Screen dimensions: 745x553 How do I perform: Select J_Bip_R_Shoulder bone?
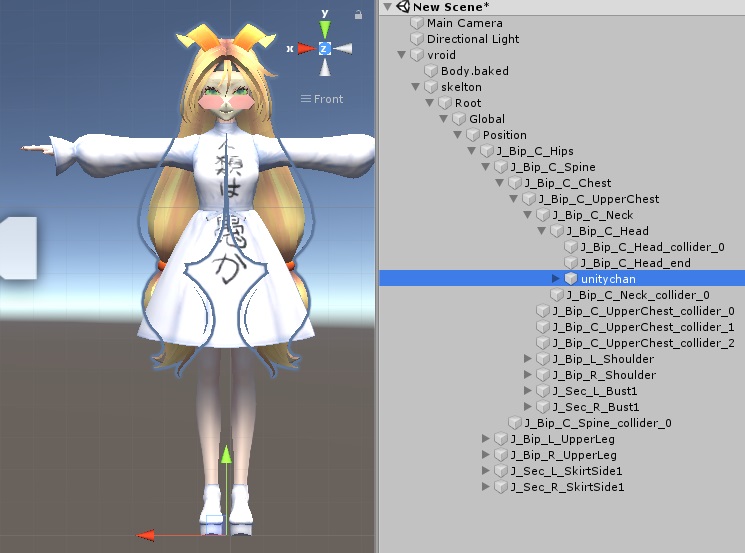click(x=604, y=375)
